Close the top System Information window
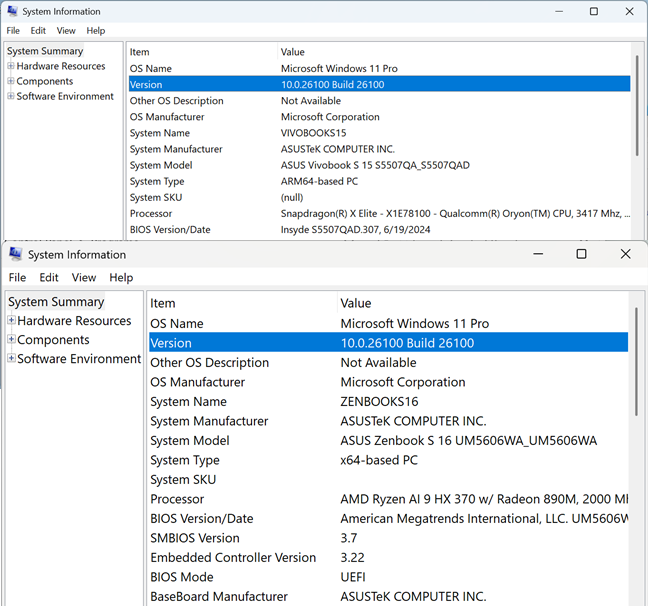 coord(629,12)
